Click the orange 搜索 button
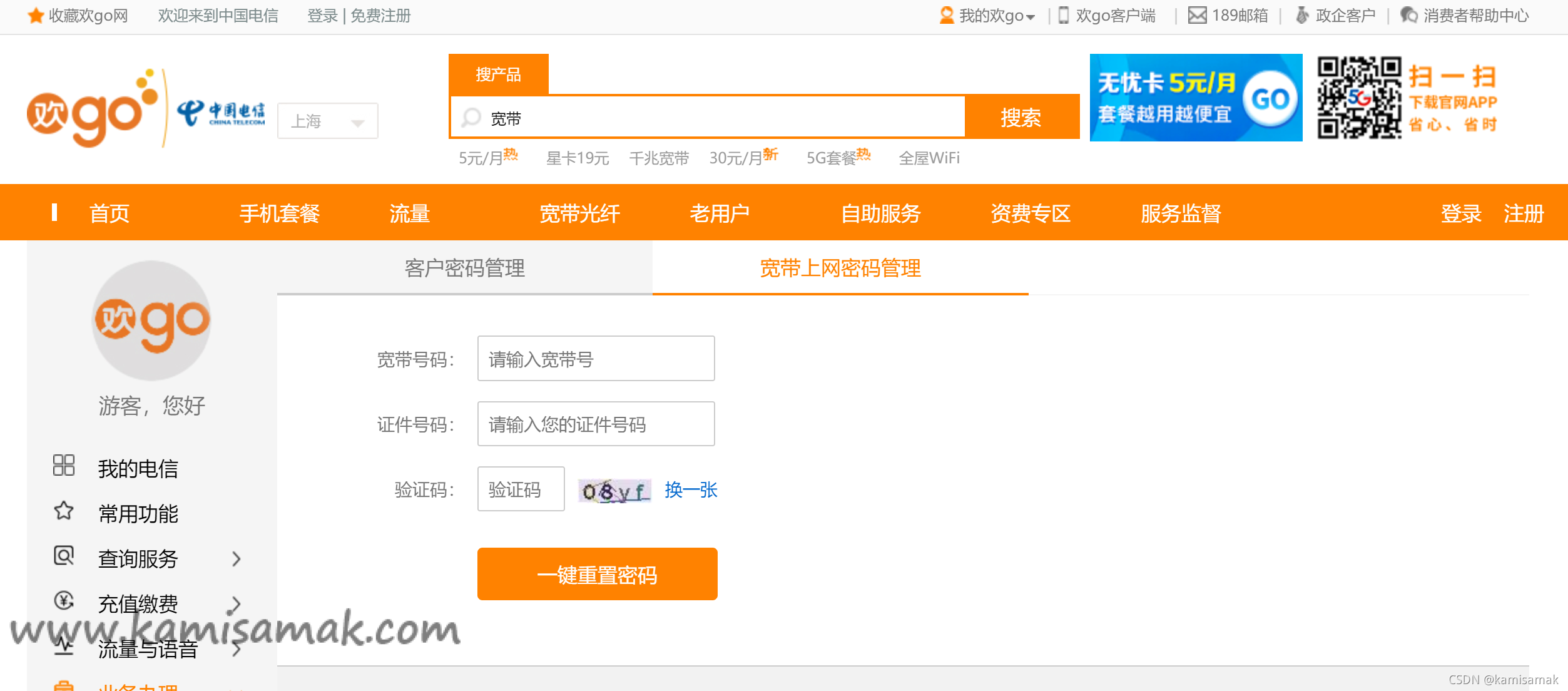 tap(1021, 117)
